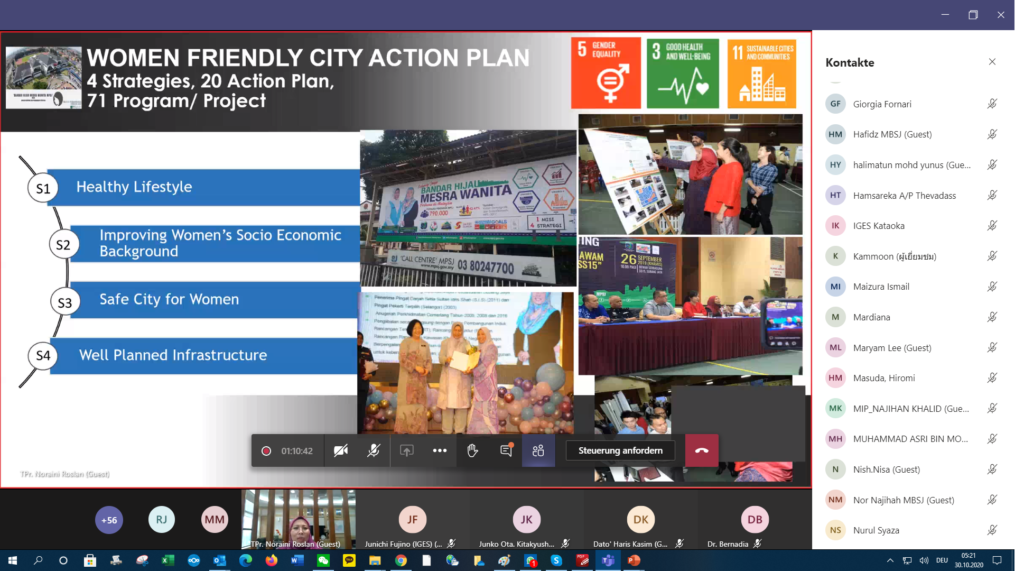Click the JF Junichi Fujino avatar
The image size is (1024, 571).
(412, 519)
